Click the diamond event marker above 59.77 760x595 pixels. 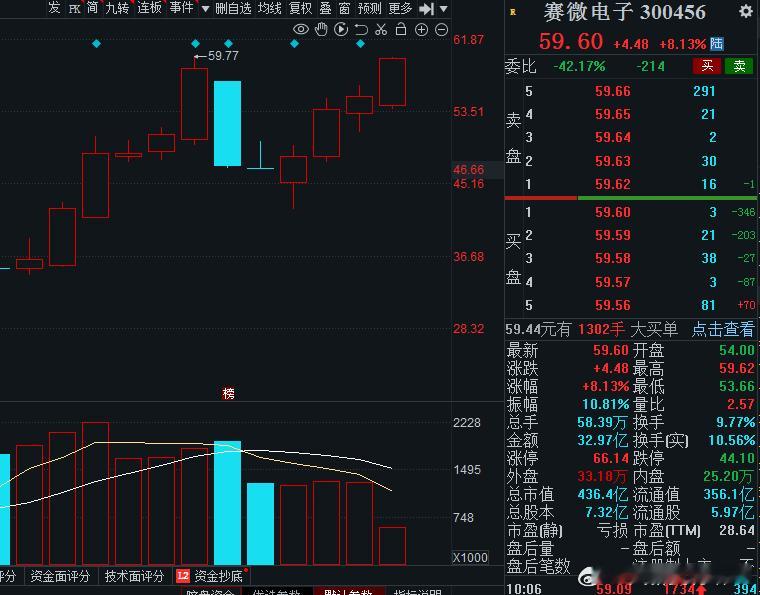point(195,44)
